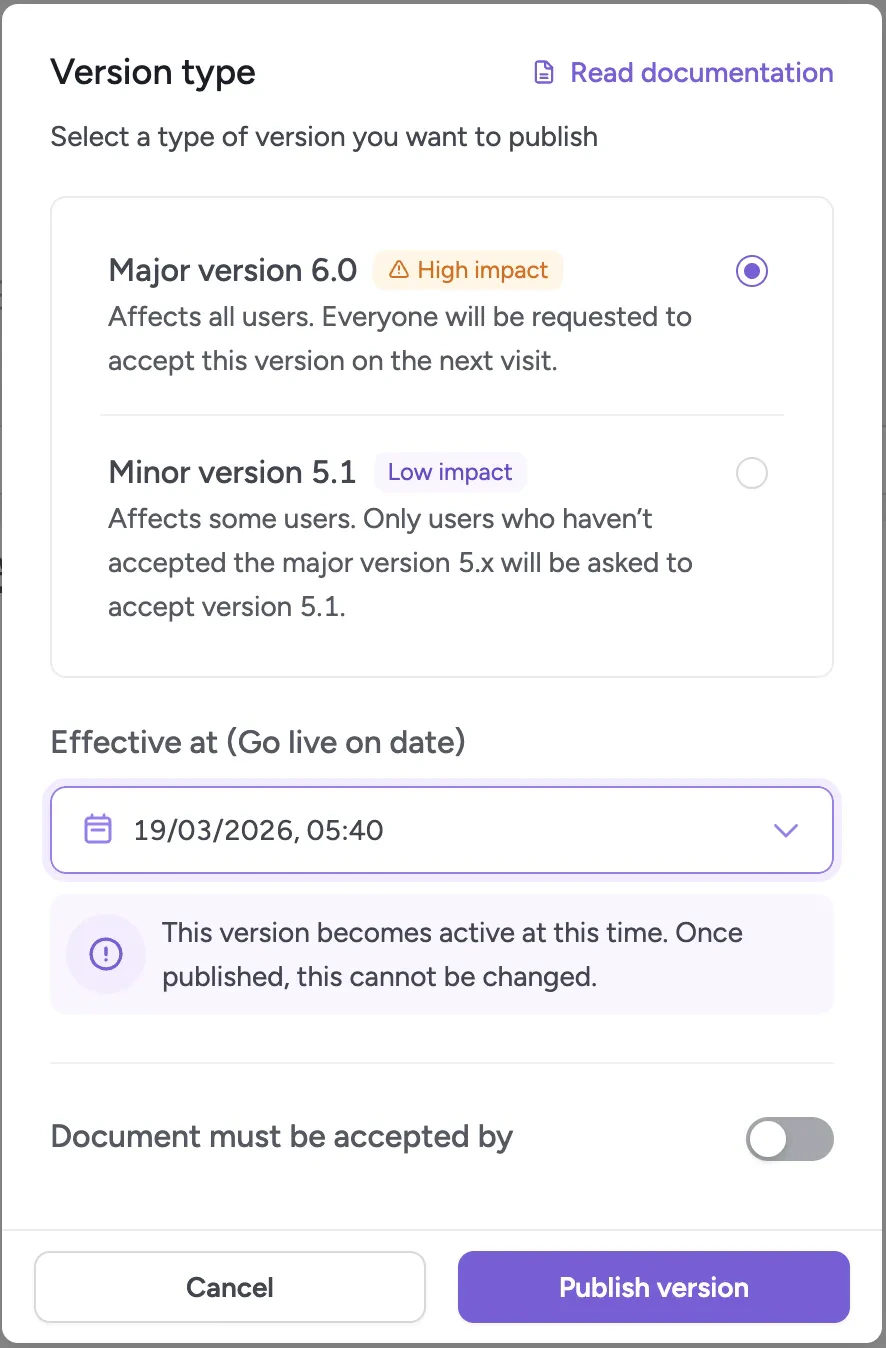Enable the Document must be accepted by toggle
Viewport: 886px width, 1348px height.
pos(789,1139)
